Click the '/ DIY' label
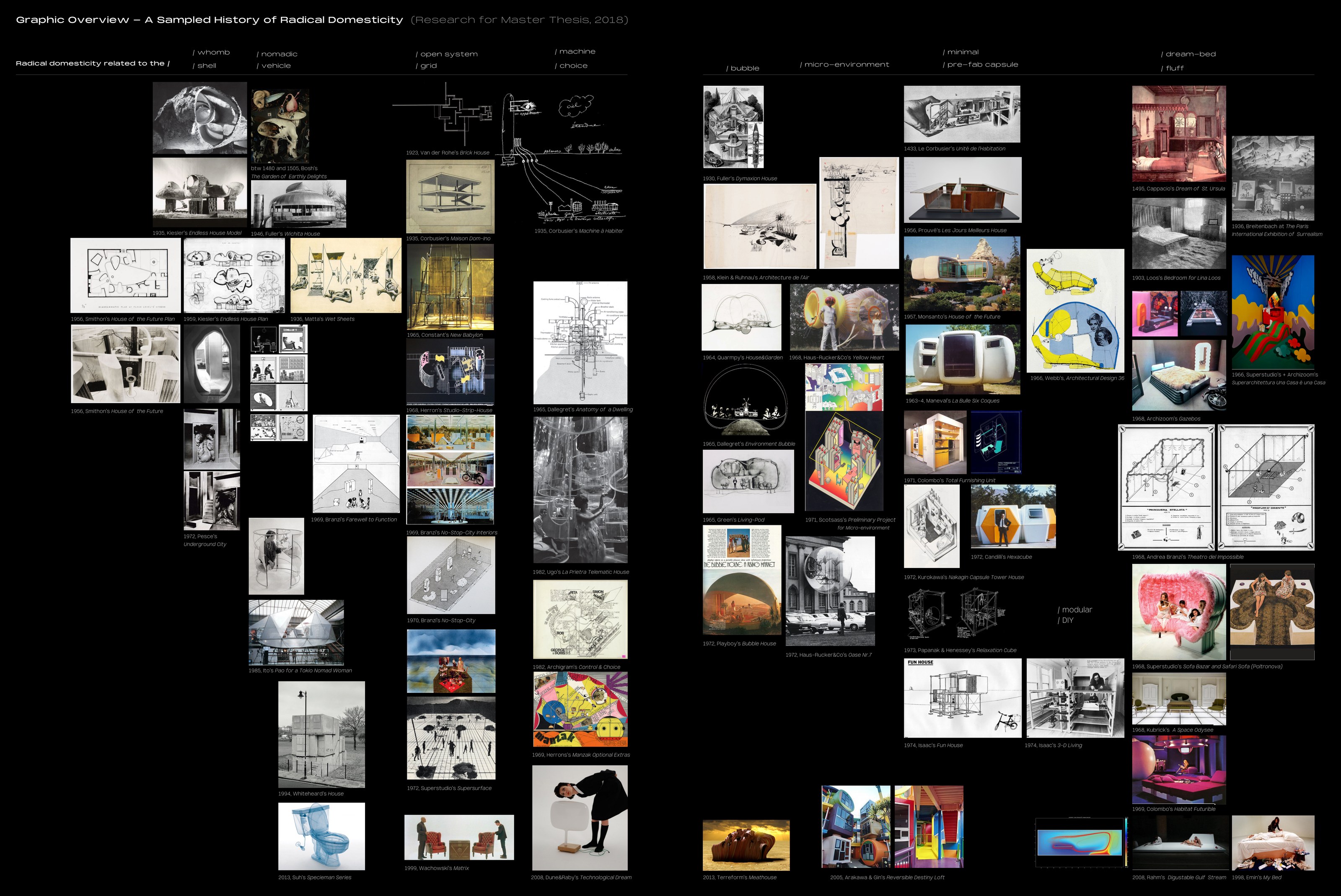The width and height of the screenshot is (1341, 896). [x=1066, y=620]
